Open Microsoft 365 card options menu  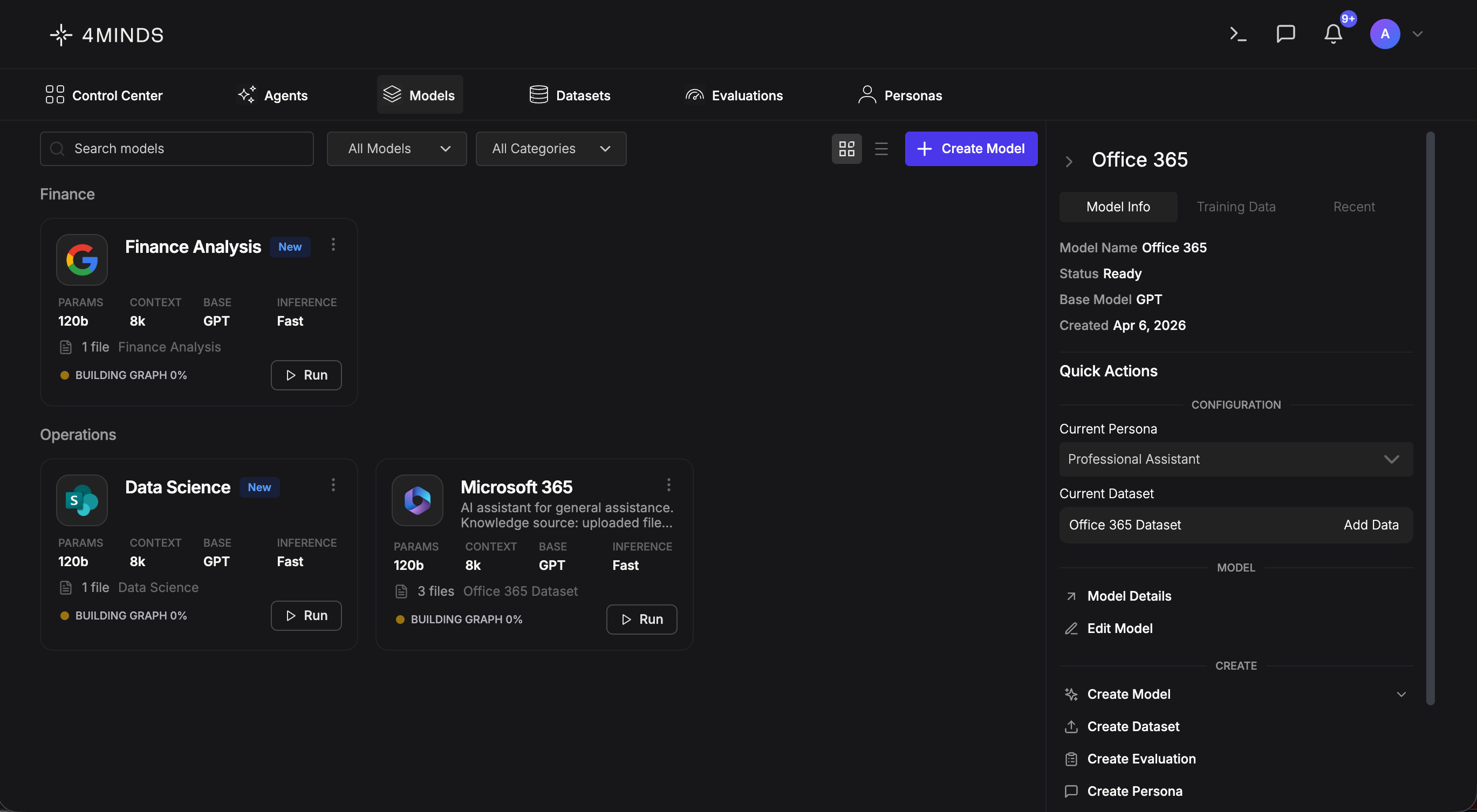[x=668, y=485]
